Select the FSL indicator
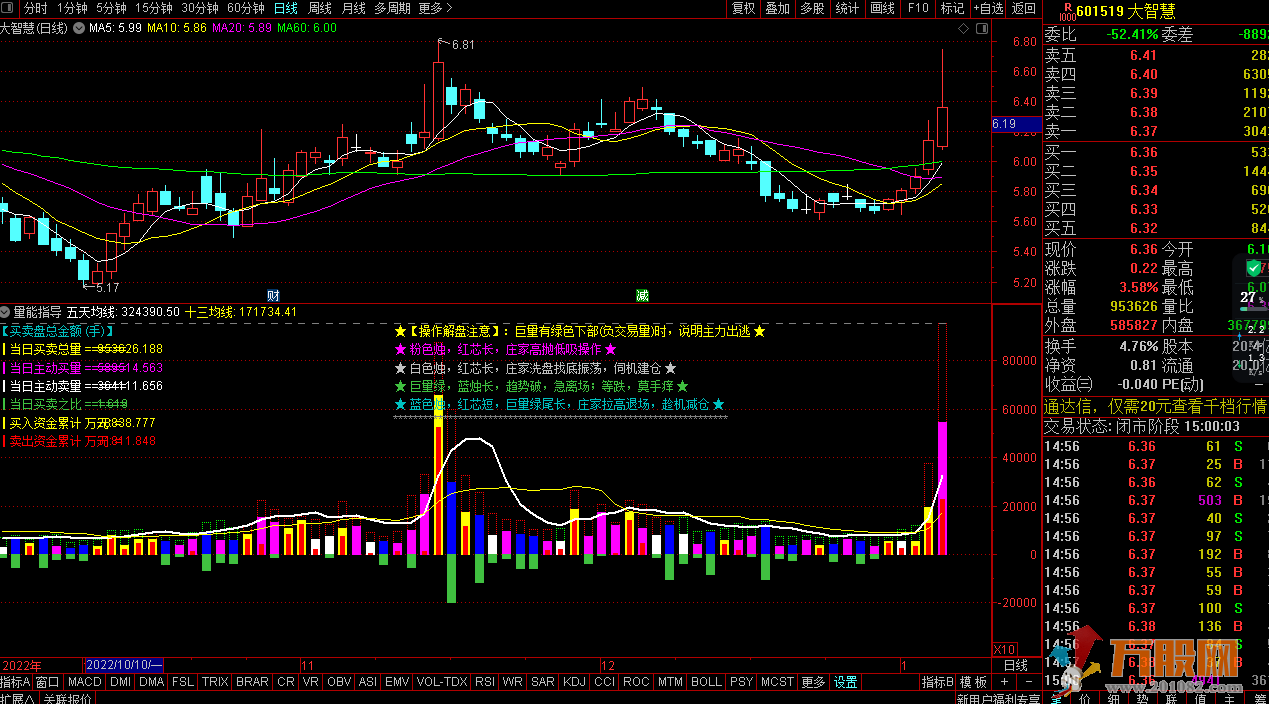 point(183,682)
